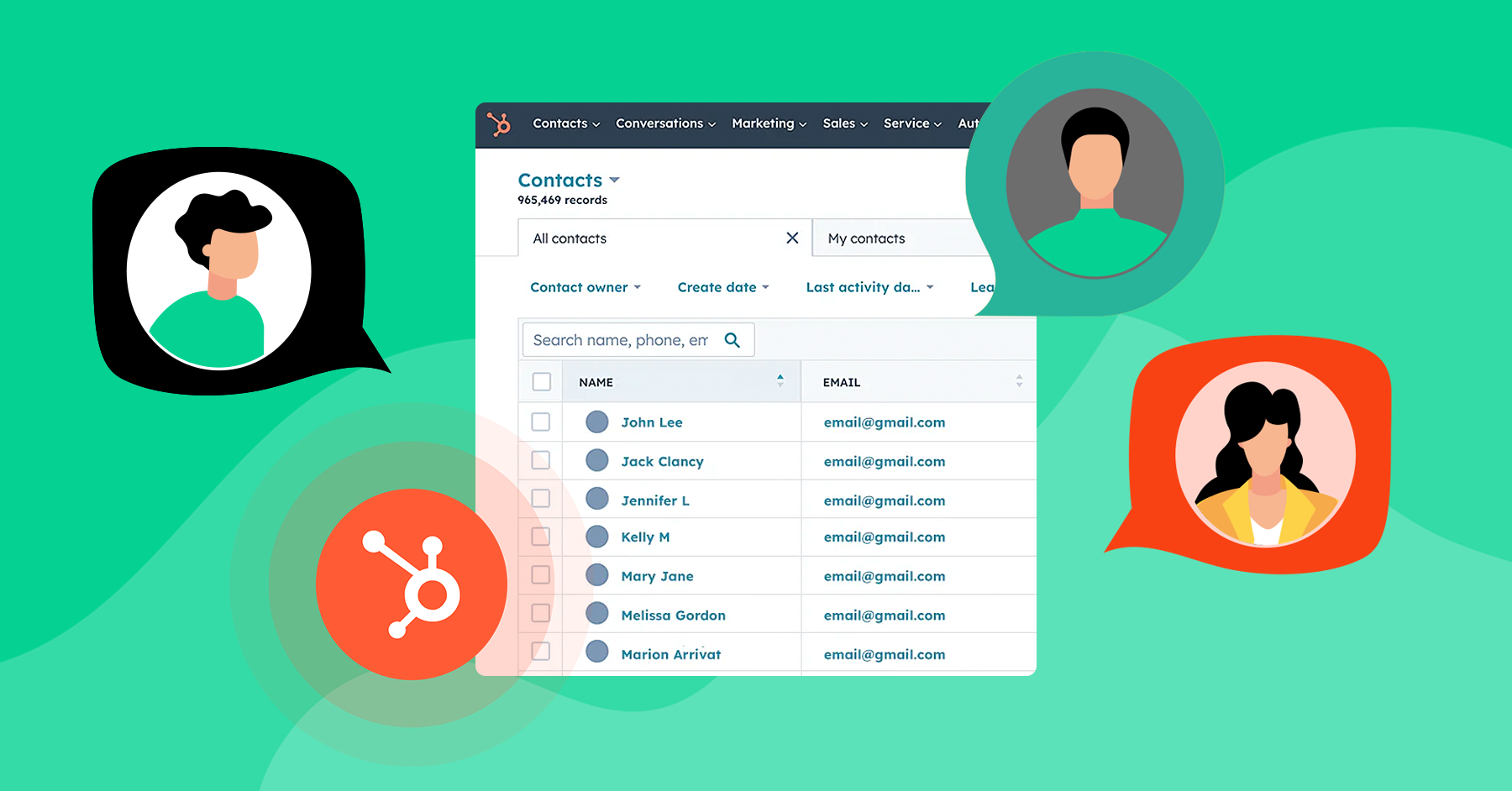Click the avatar next to Melissa Gordon
1512x791 pixels.
[596, 613]
